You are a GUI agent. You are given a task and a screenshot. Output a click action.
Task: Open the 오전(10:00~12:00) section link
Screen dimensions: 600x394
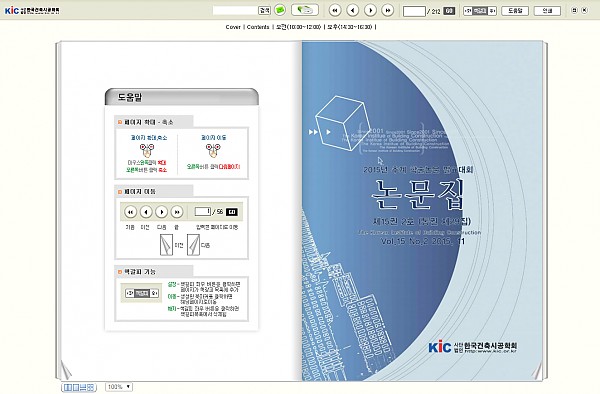tap(298, 27)
